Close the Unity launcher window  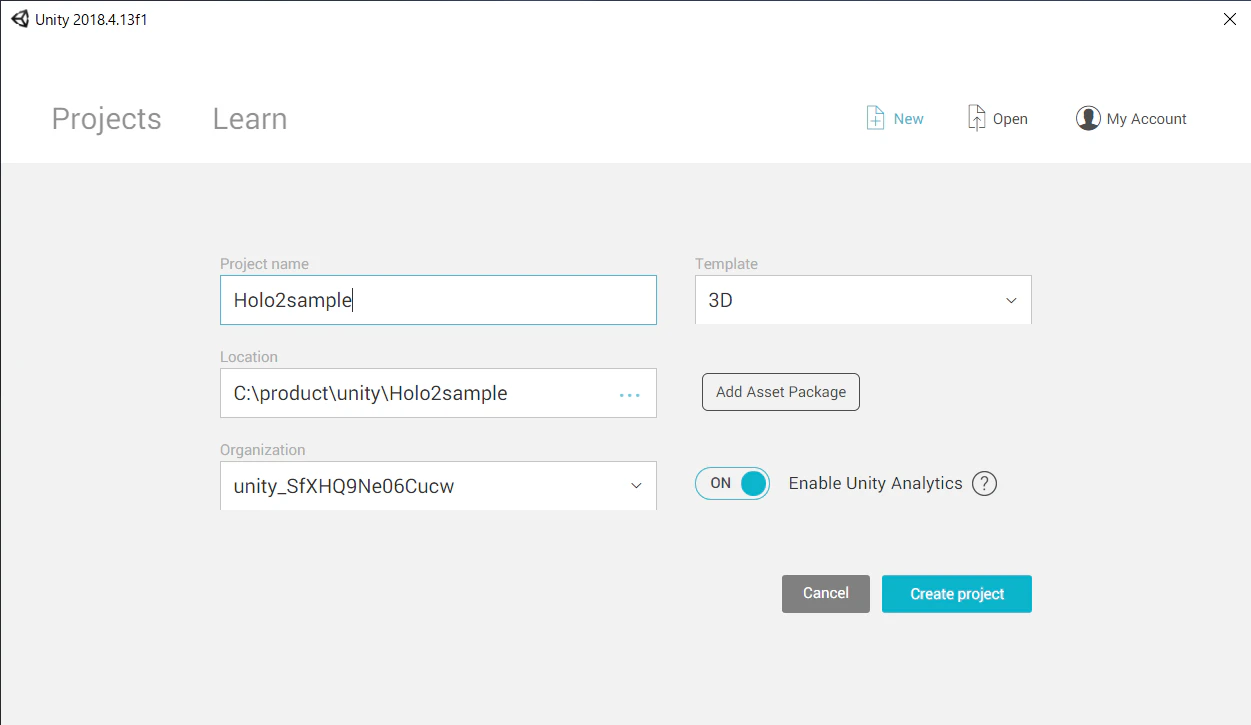coord(1230,19)
